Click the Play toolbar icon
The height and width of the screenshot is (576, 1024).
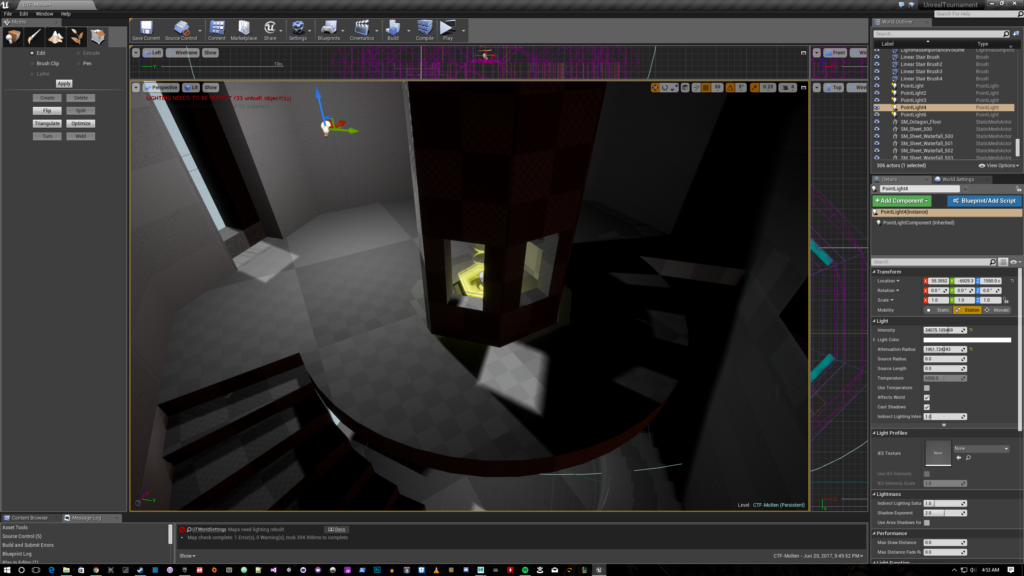(447, 29)
